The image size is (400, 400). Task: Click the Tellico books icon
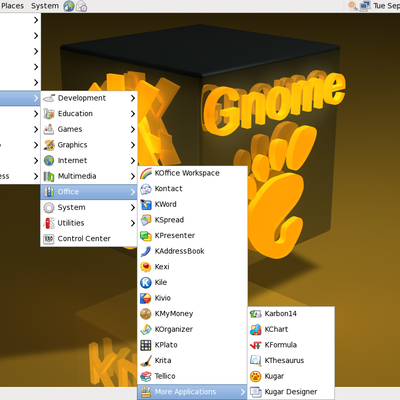point(146,376)
